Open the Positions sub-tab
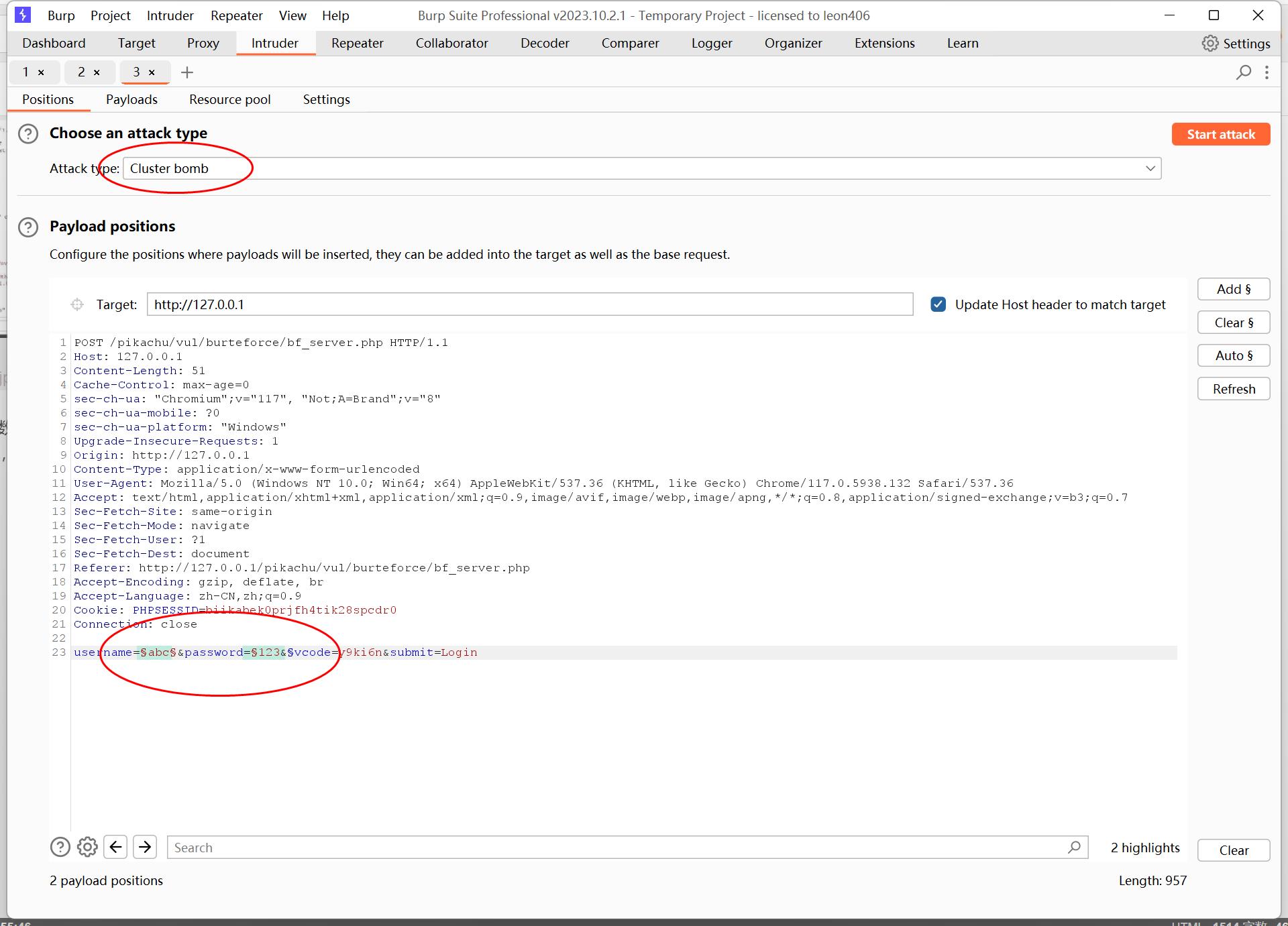Image resolution: width=1288 pixels, height=926 pixels. click(48, 99)
